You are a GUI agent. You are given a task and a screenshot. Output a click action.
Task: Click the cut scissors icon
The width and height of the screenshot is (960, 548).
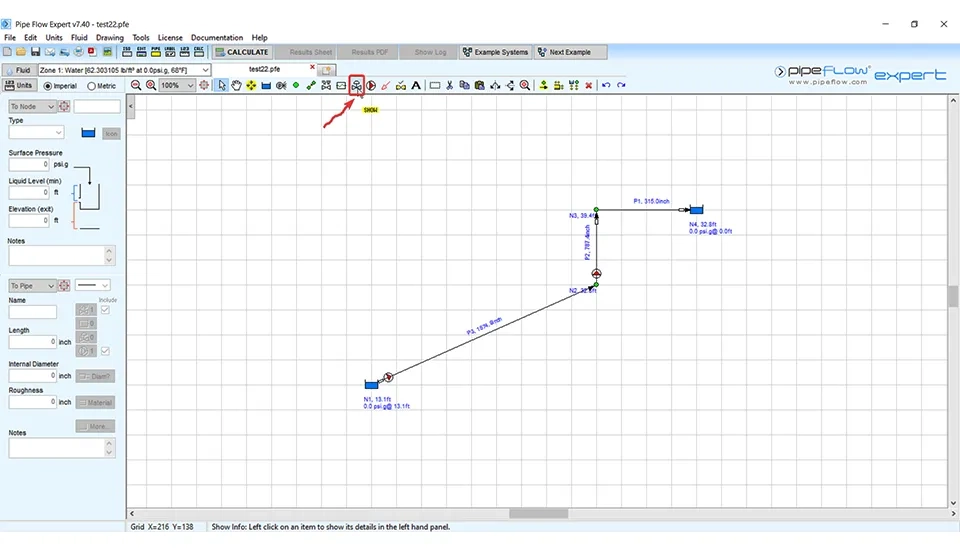(450, 86)
